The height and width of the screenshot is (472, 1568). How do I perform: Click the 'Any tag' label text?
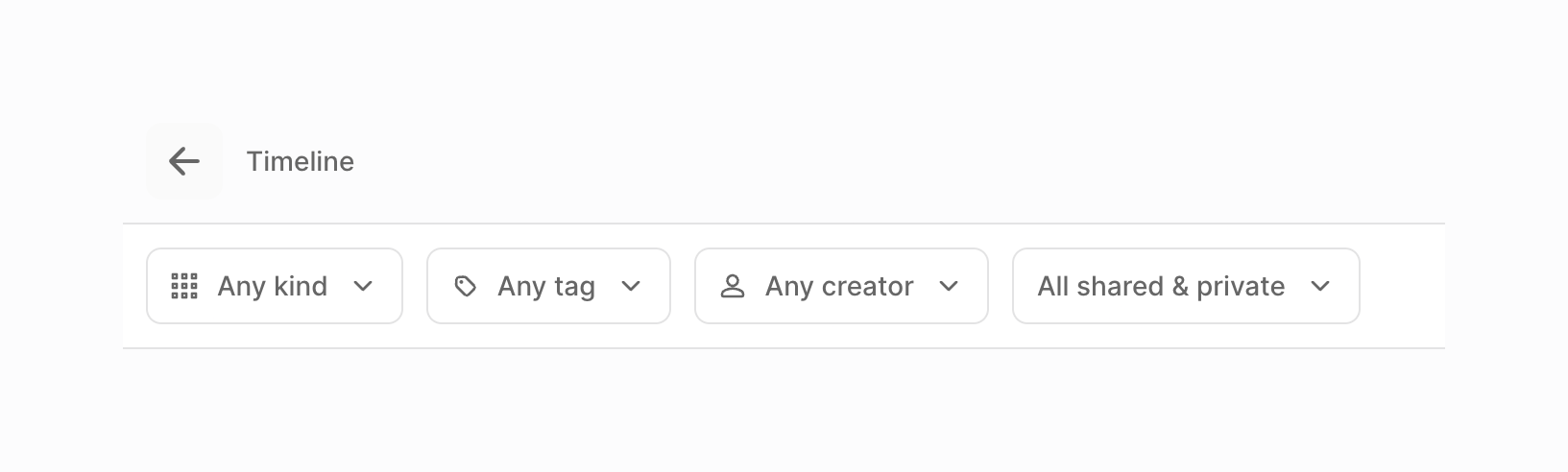pyautogui.click(x=546, y=286)
